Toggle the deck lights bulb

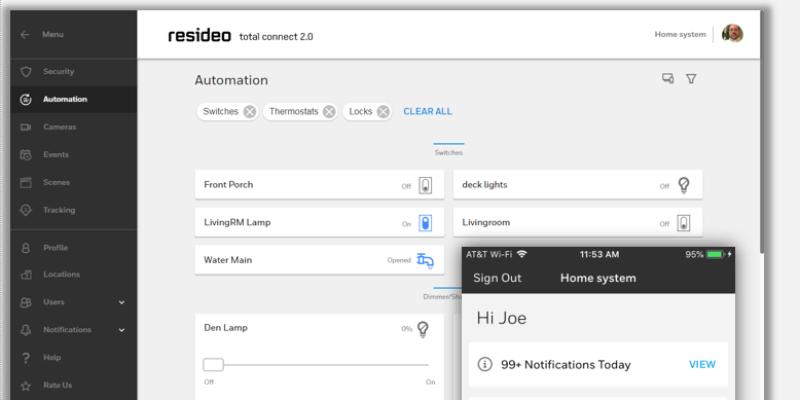pyautogui.click(x=684, y=185)
